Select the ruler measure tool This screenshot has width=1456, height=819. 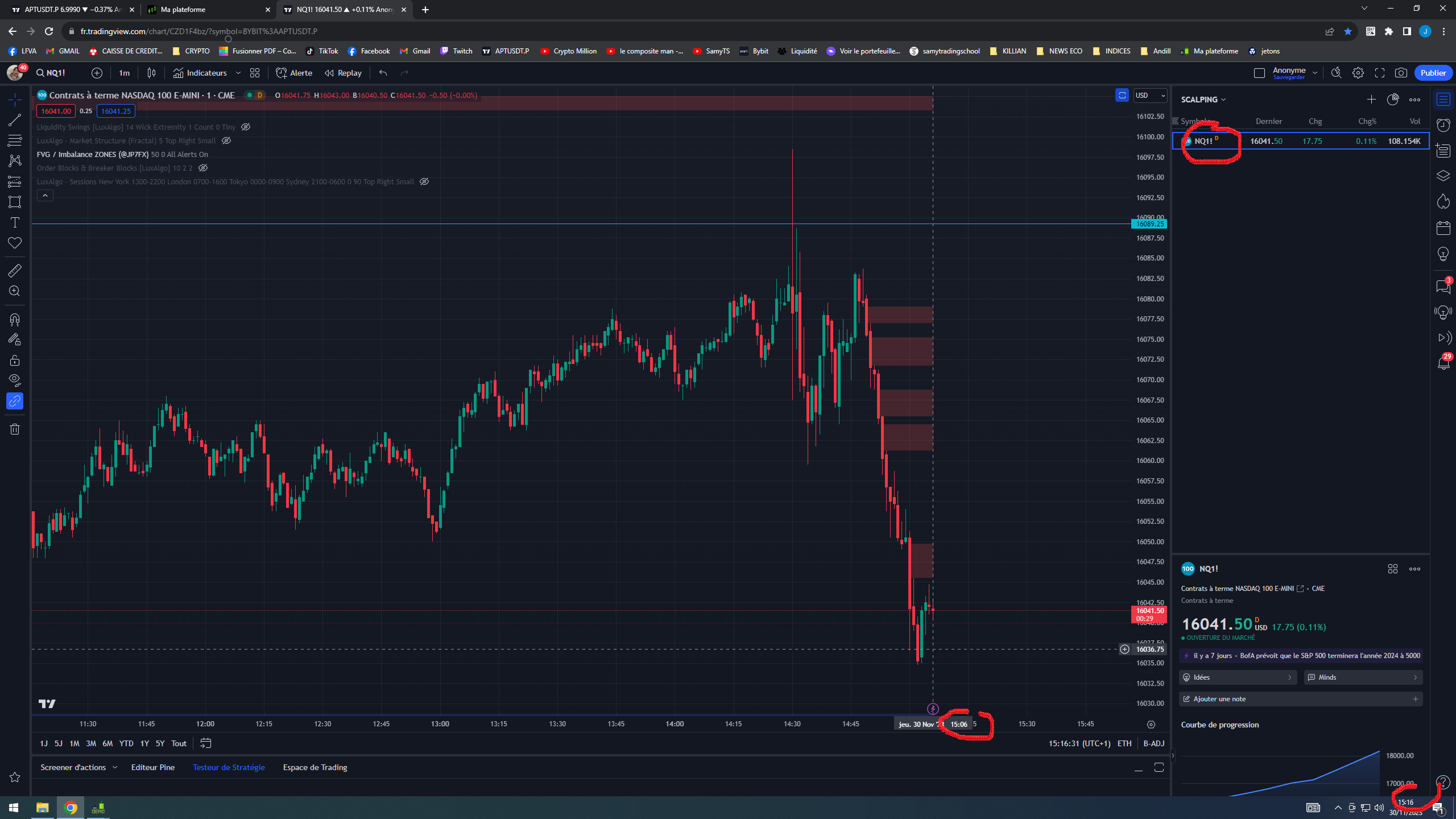coord(15,271)
